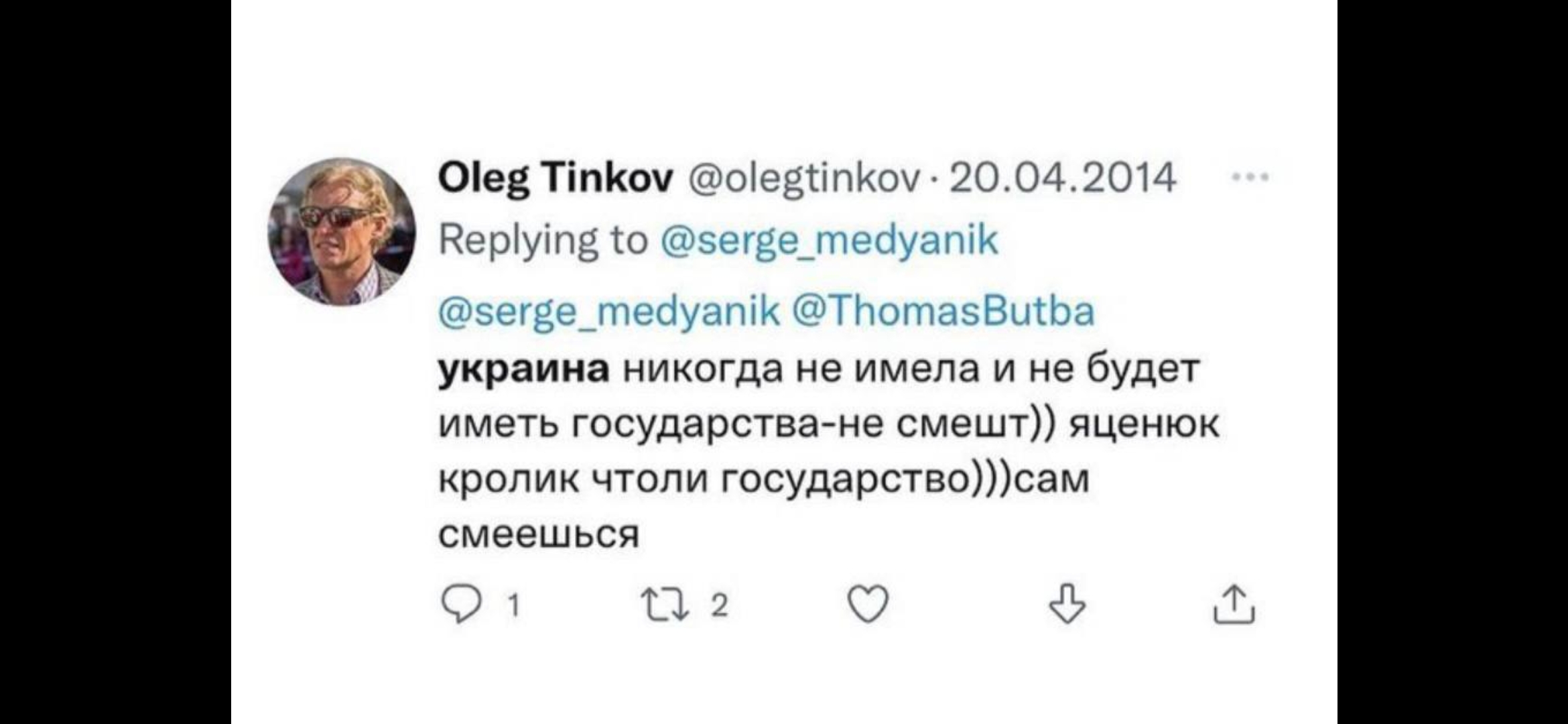Screen dimensions: 1568x724
Task: Click the downward arrow icon
Action: click(x=1067, y=605)
